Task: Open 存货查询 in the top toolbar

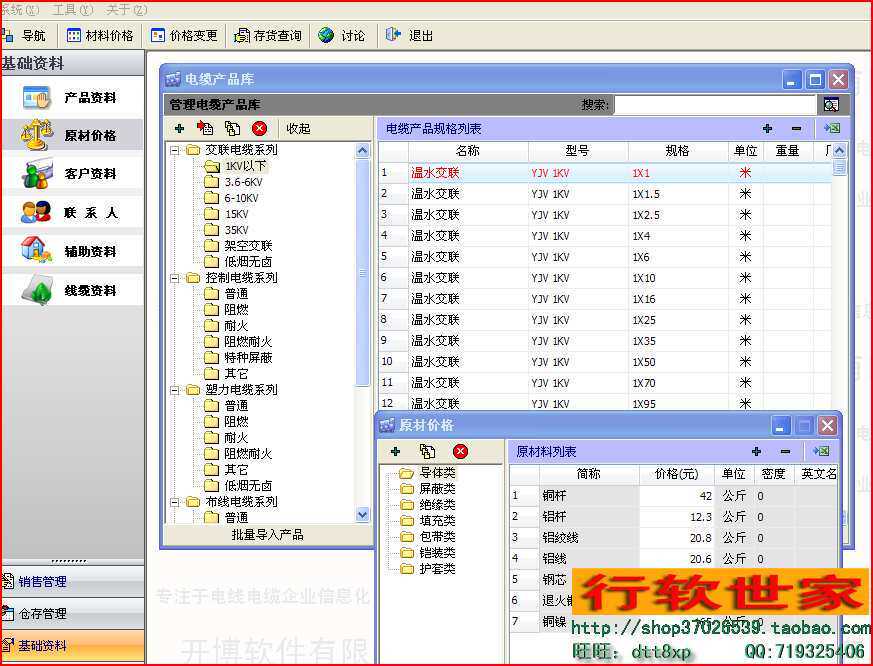Action: 267,35
